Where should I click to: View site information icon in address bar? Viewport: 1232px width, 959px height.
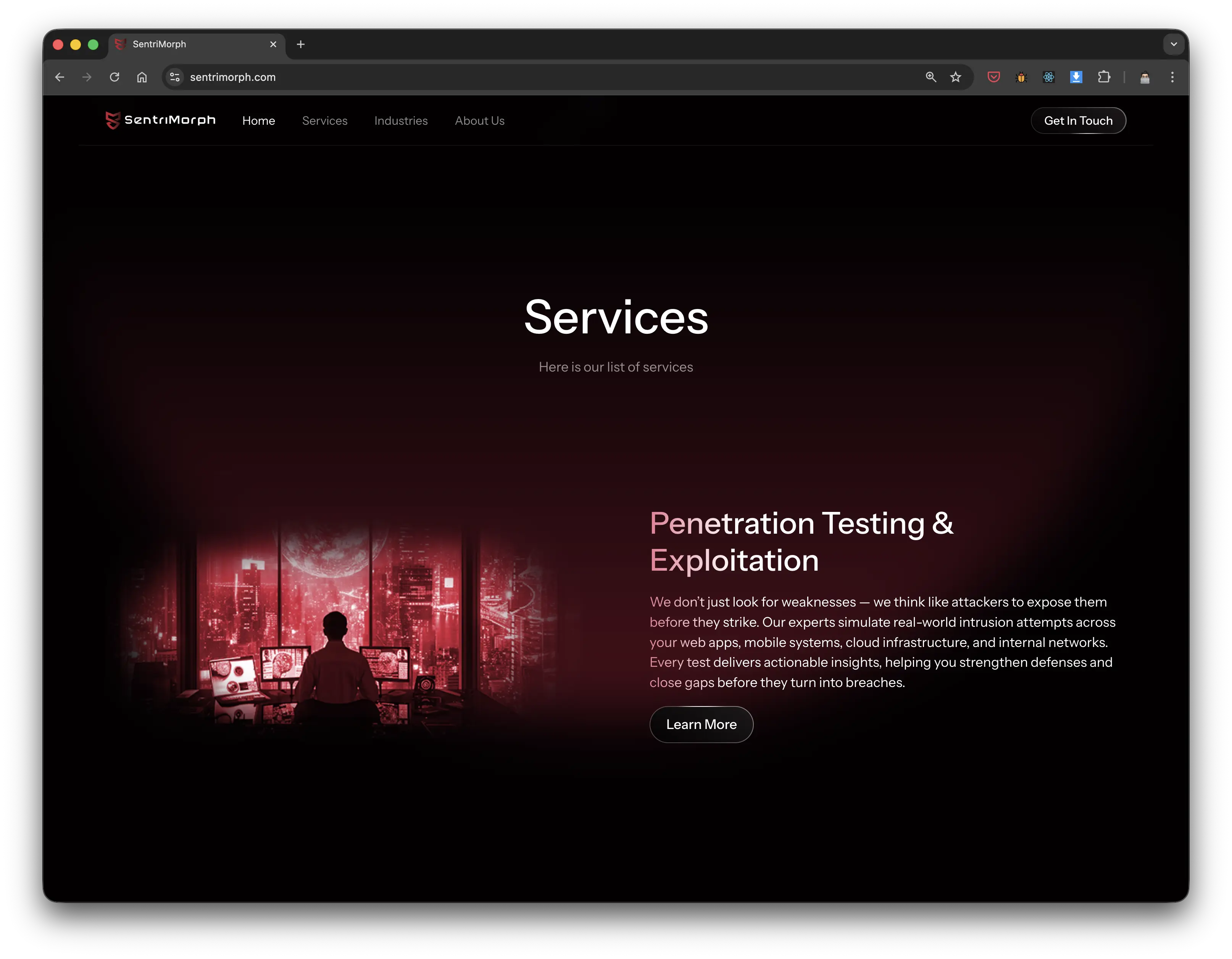point(175,77)
